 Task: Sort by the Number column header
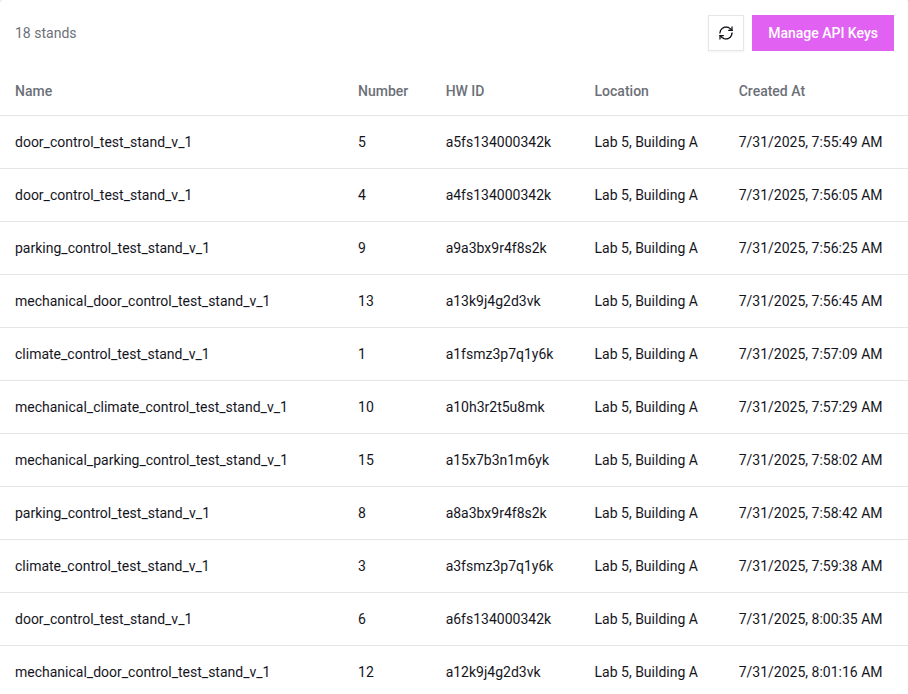point(383,91)
